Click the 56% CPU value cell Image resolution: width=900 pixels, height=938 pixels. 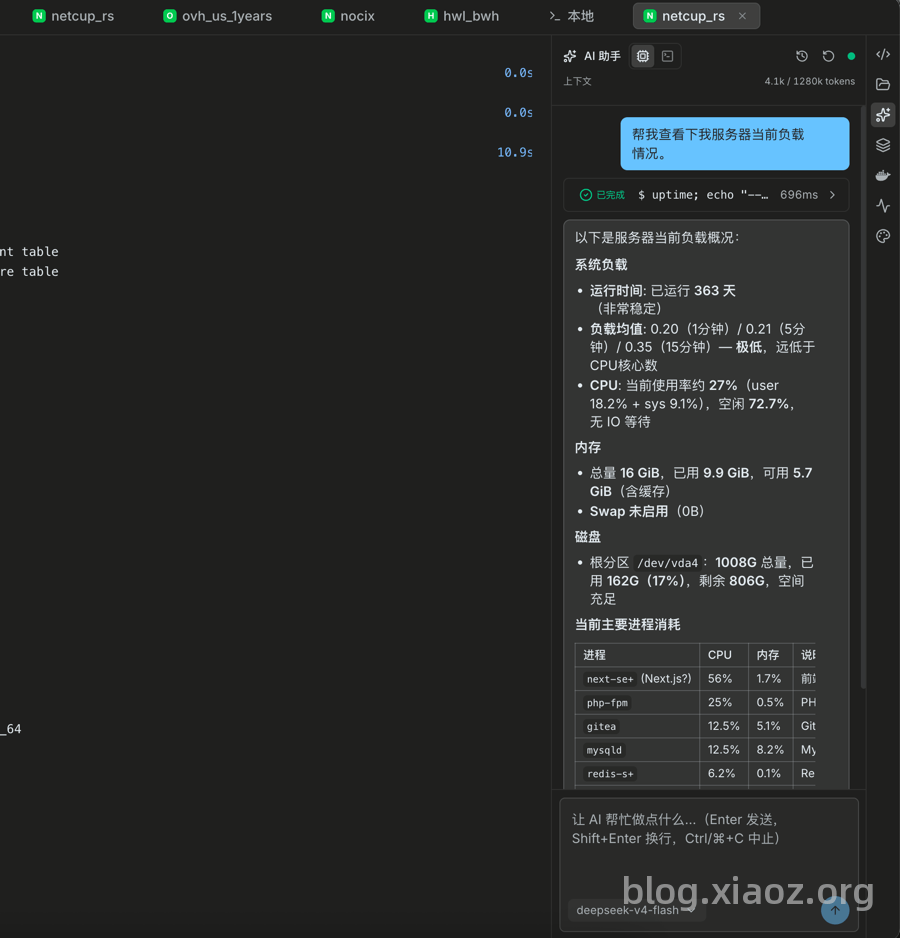724,678
